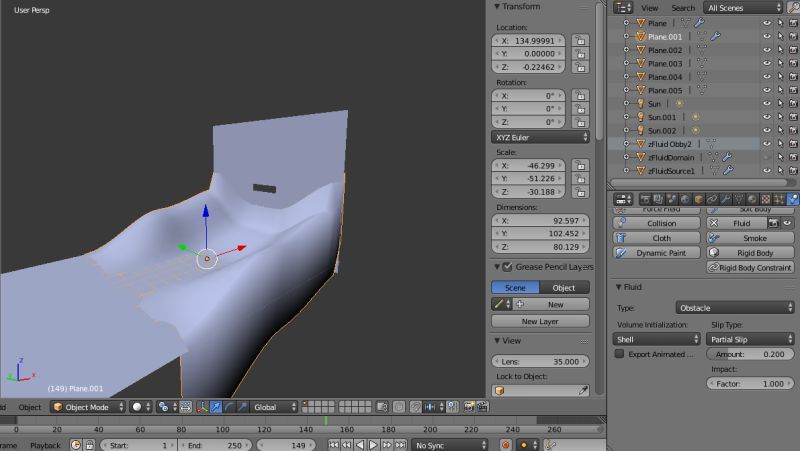This screenshot has width=800, height=451.
Task: Enable Export Animated checkbox
Action: (619, 354)
